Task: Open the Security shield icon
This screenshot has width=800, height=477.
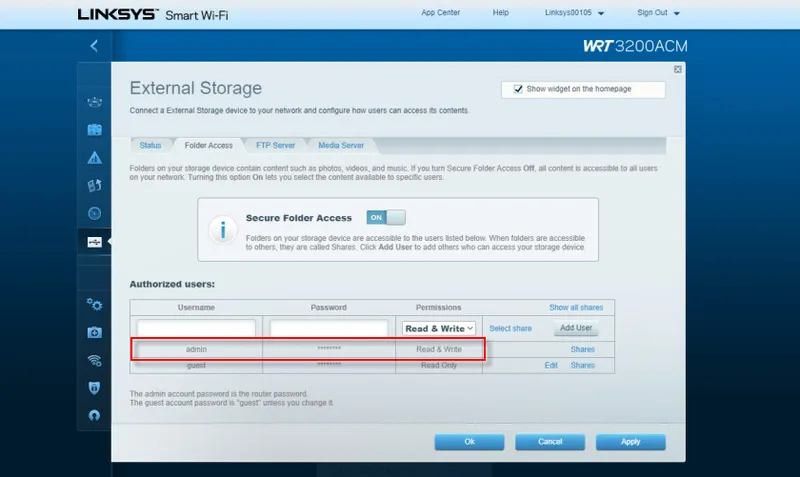Action: point(94,388)
